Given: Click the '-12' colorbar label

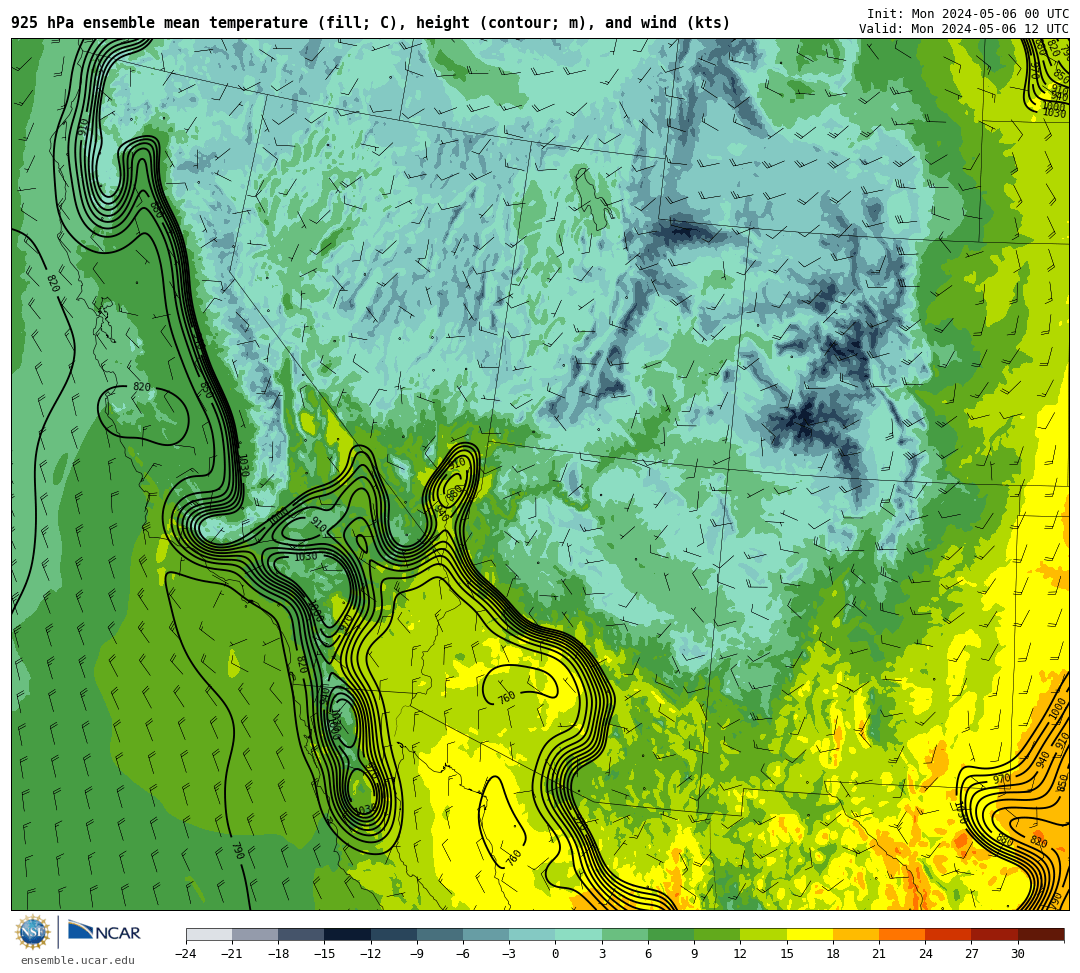Looking at the screenshot, I should (x=371, y=954).
